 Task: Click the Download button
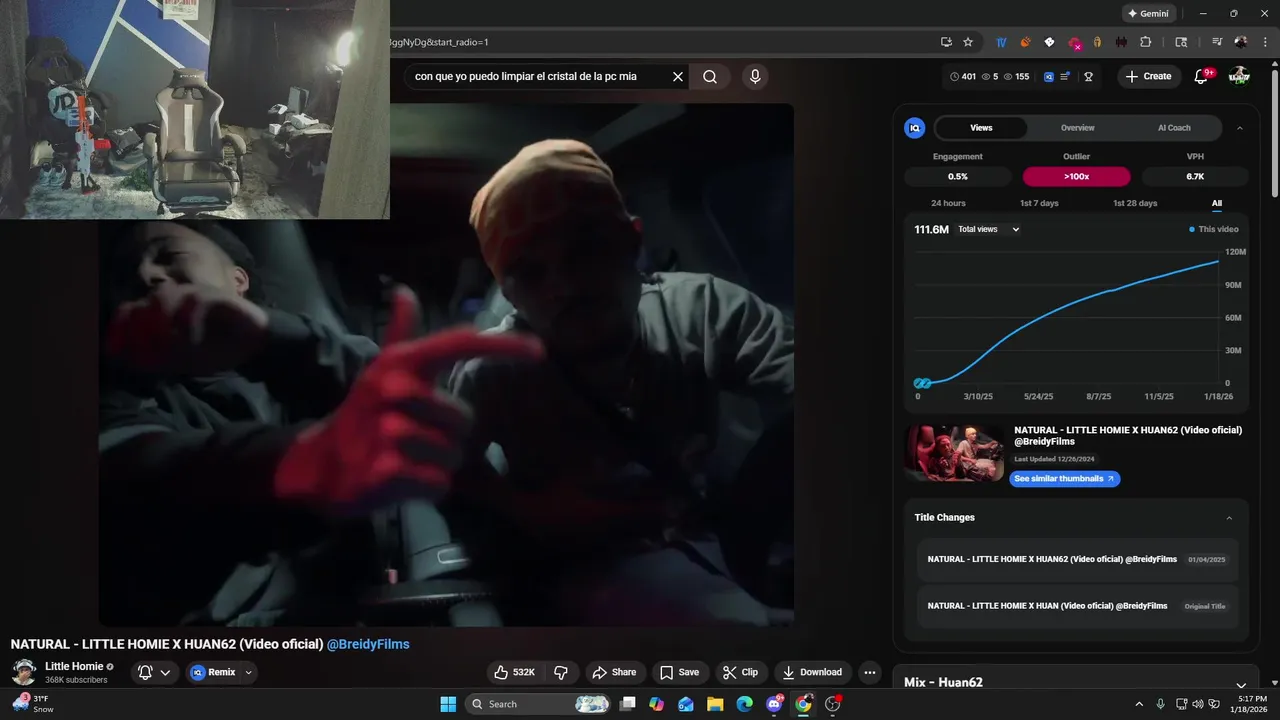[812, 672]
